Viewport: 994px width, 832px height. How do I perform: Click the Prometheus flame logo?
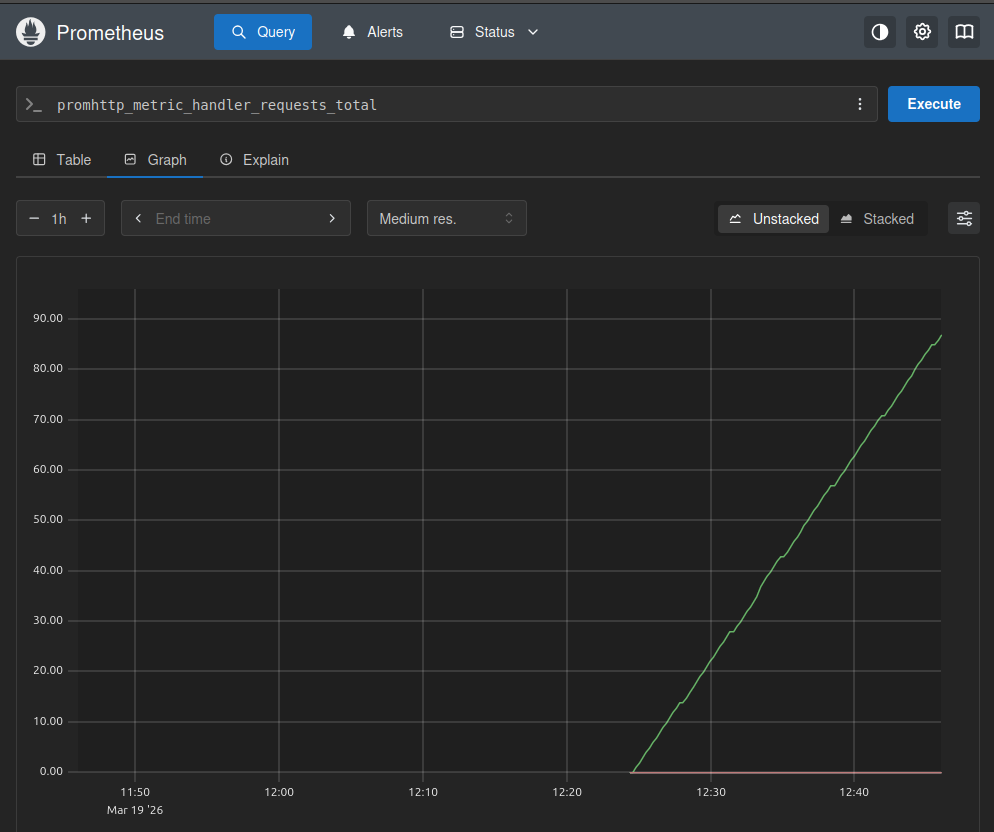pos(32,32)
